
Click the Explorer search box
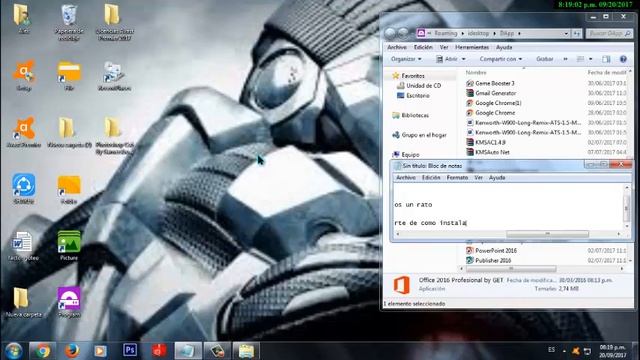point(609,33)
